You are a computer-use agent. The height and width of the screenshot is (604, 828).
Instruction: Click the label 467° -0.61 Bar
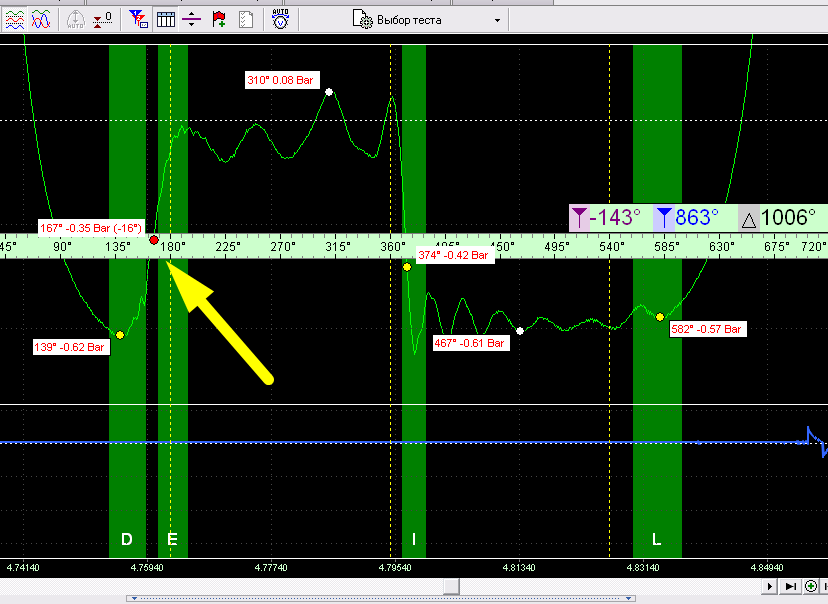pos(471,343)
